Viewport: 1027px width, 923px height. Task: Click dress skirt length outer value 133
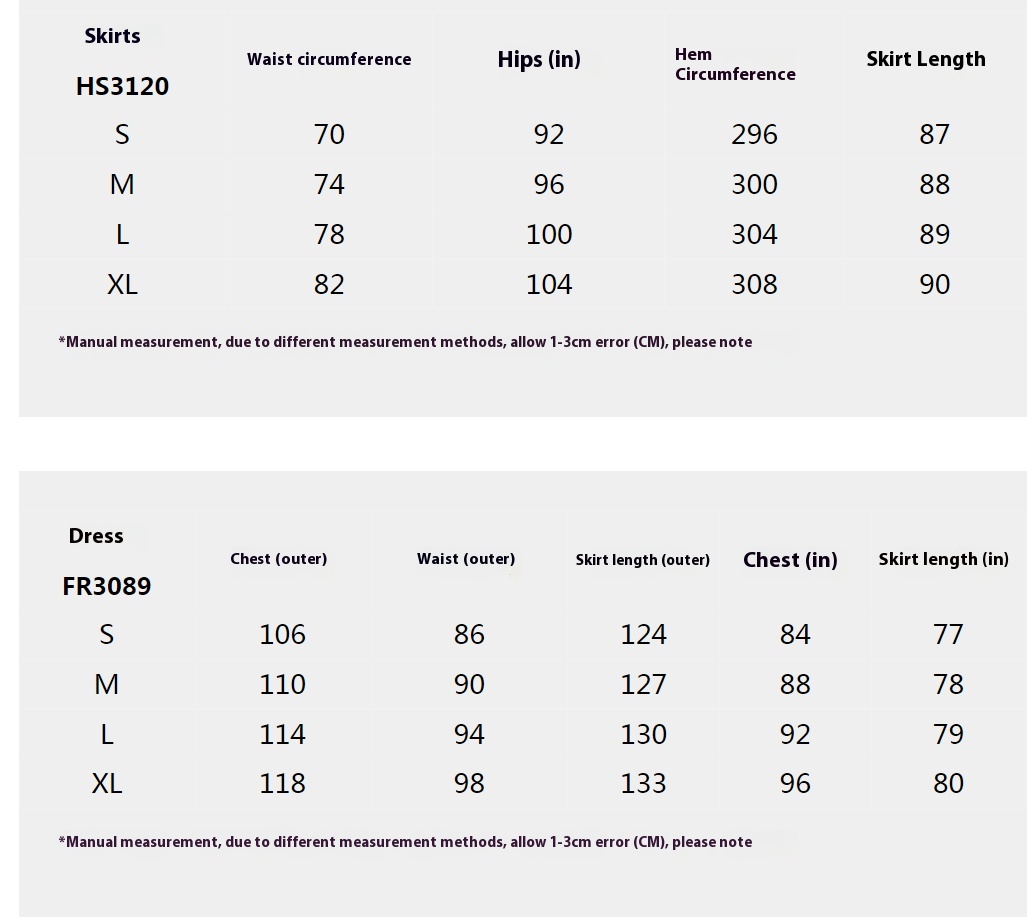(643, 784)
